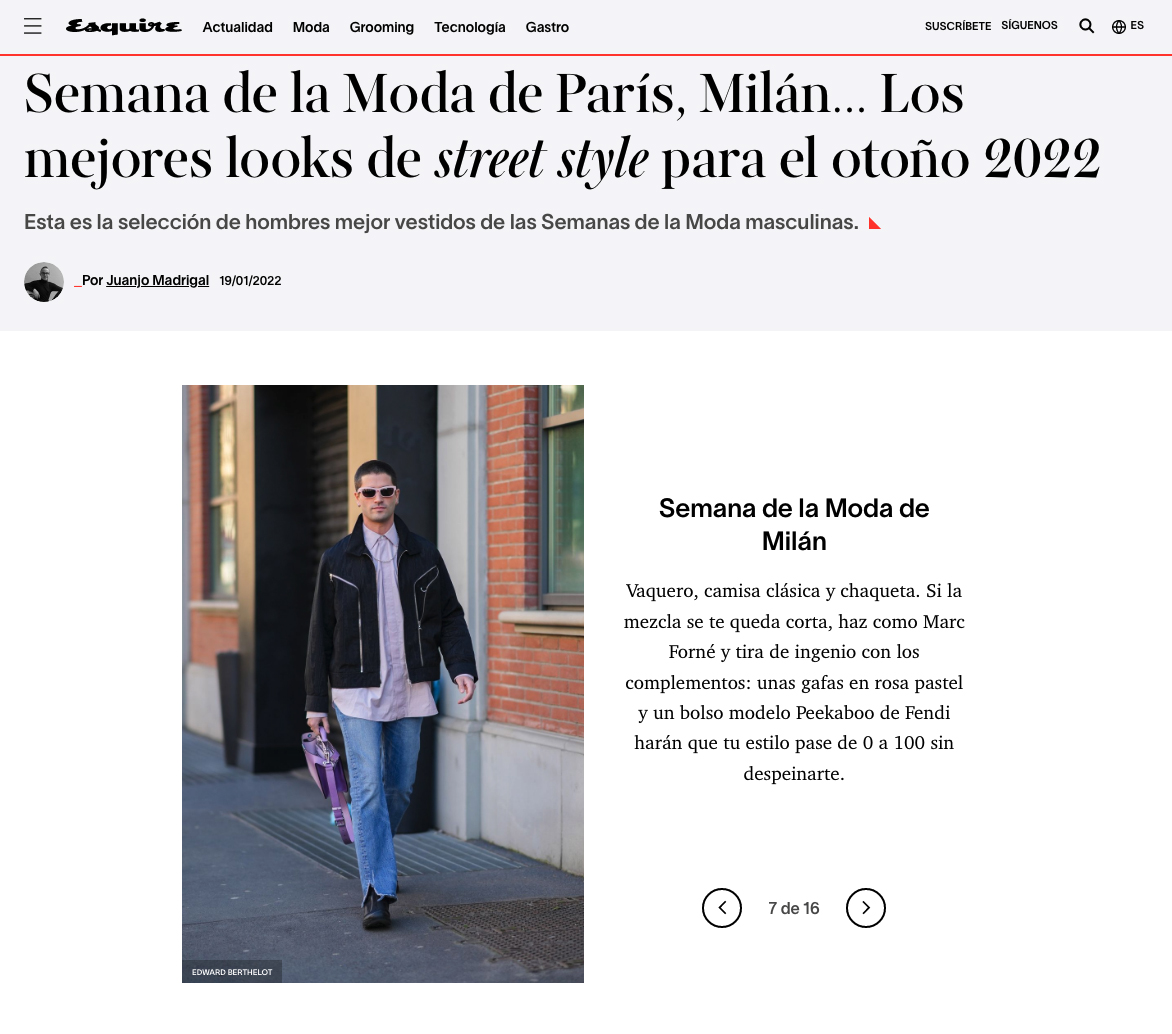The image size is (1172, 1034).
Task: Click the author avatar photo
Action: tap(44, 282)
